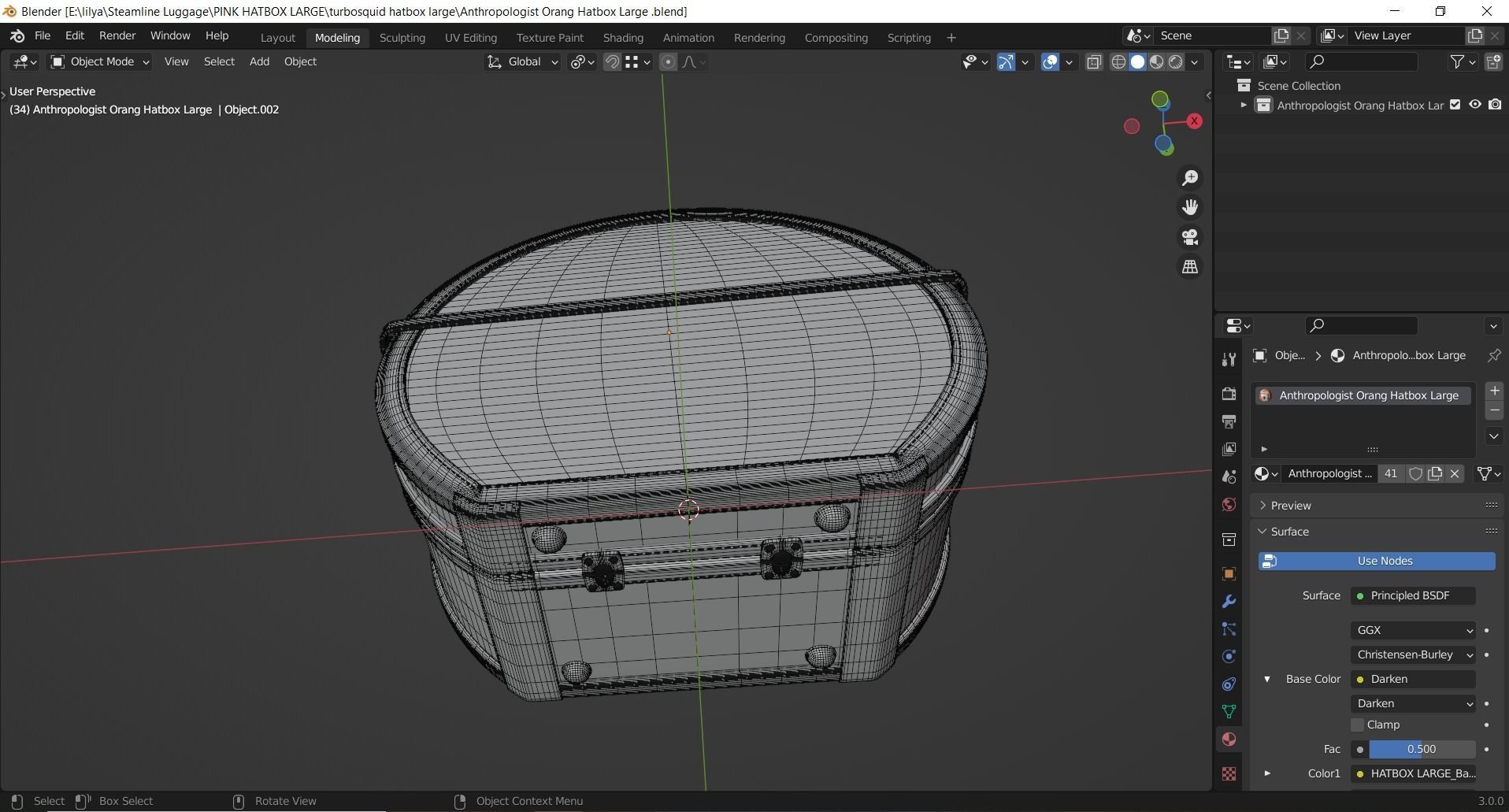Switch to the UV Editing workspace tab

[x=471, y=38]
